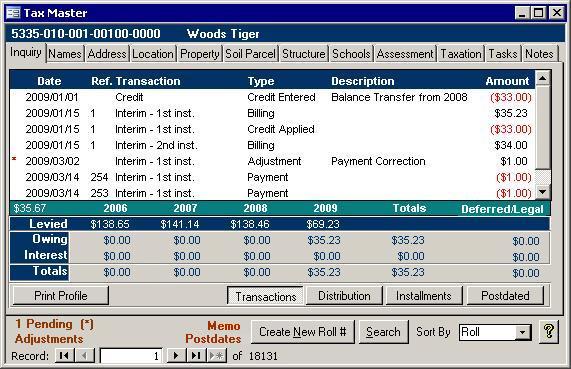The width and height of the screenshot is (571, 369).
Task: Click the Type column header
Action: [x=261, y=81]
